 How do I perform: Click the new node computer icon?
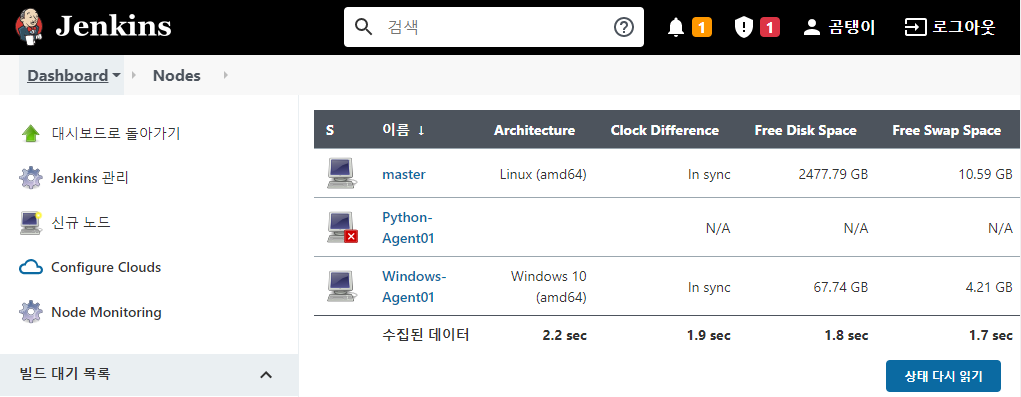[31, 223]
